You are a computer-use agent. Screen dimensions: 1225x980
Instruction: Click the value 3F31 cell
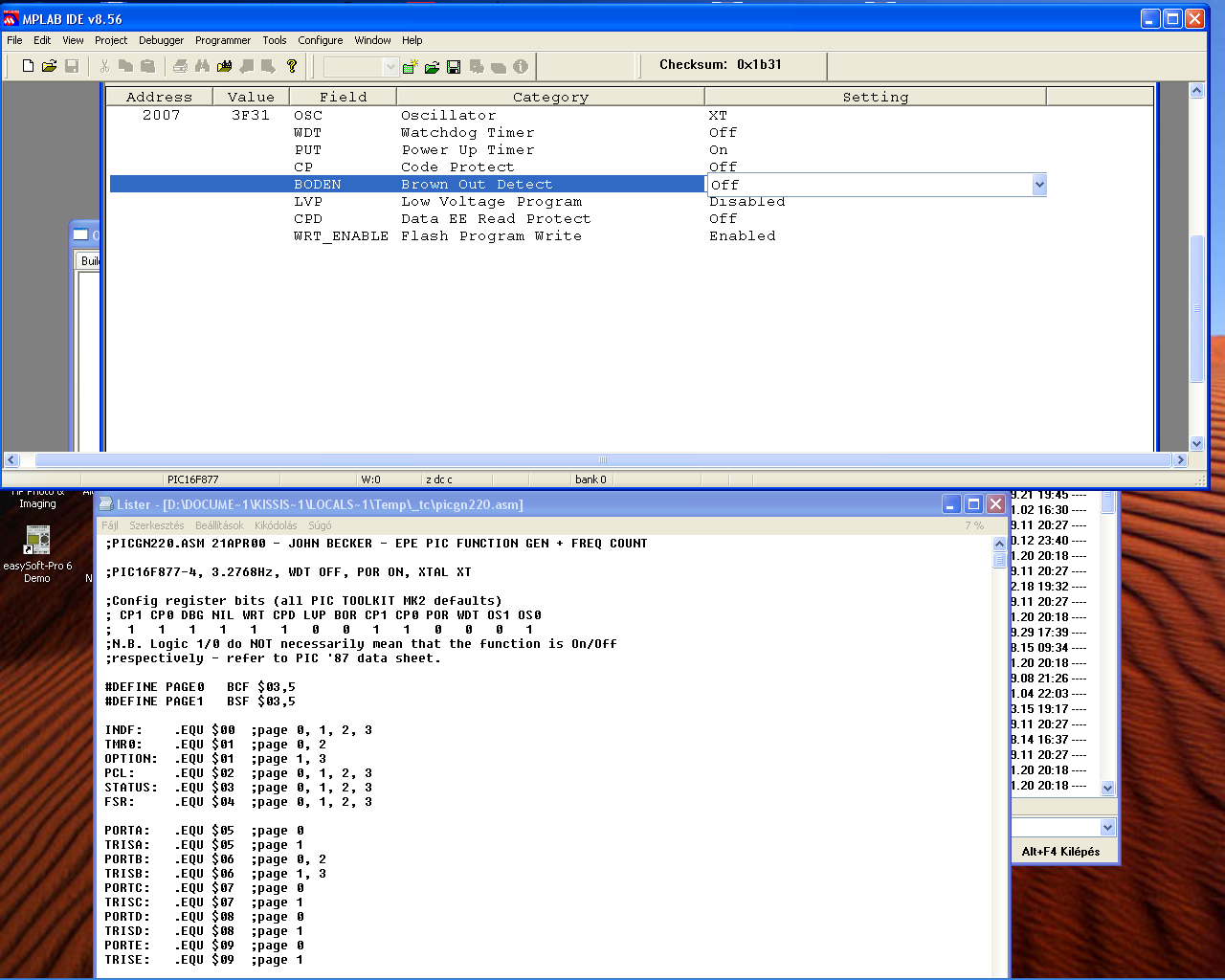coord(251,115)
